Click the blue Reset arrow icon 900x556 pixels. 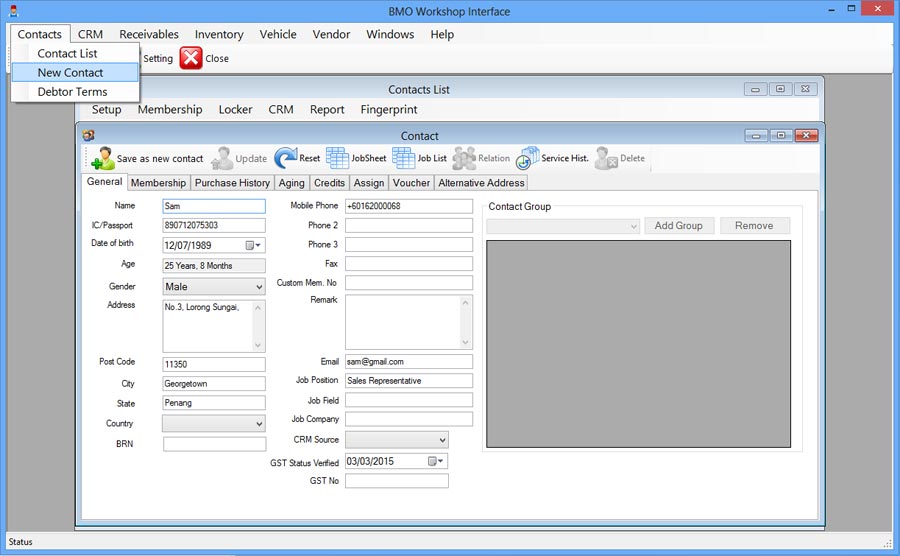click(x=285, y=158)
